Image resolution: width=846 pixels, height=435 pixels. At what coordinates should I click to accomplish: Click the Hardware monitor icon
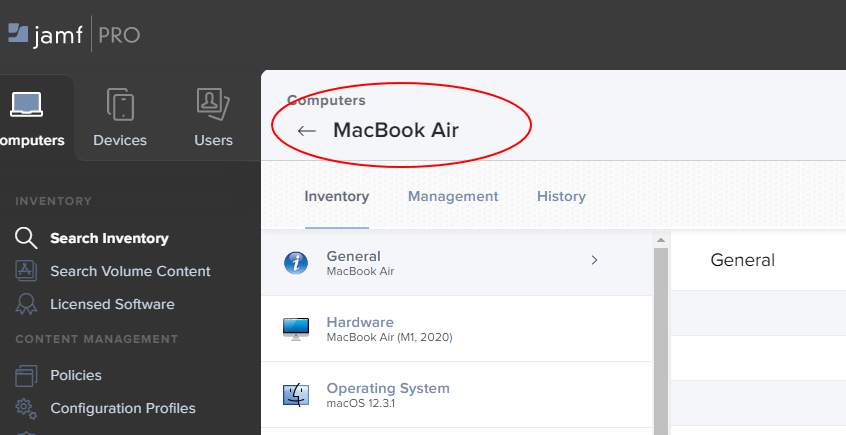click(296, 329)
